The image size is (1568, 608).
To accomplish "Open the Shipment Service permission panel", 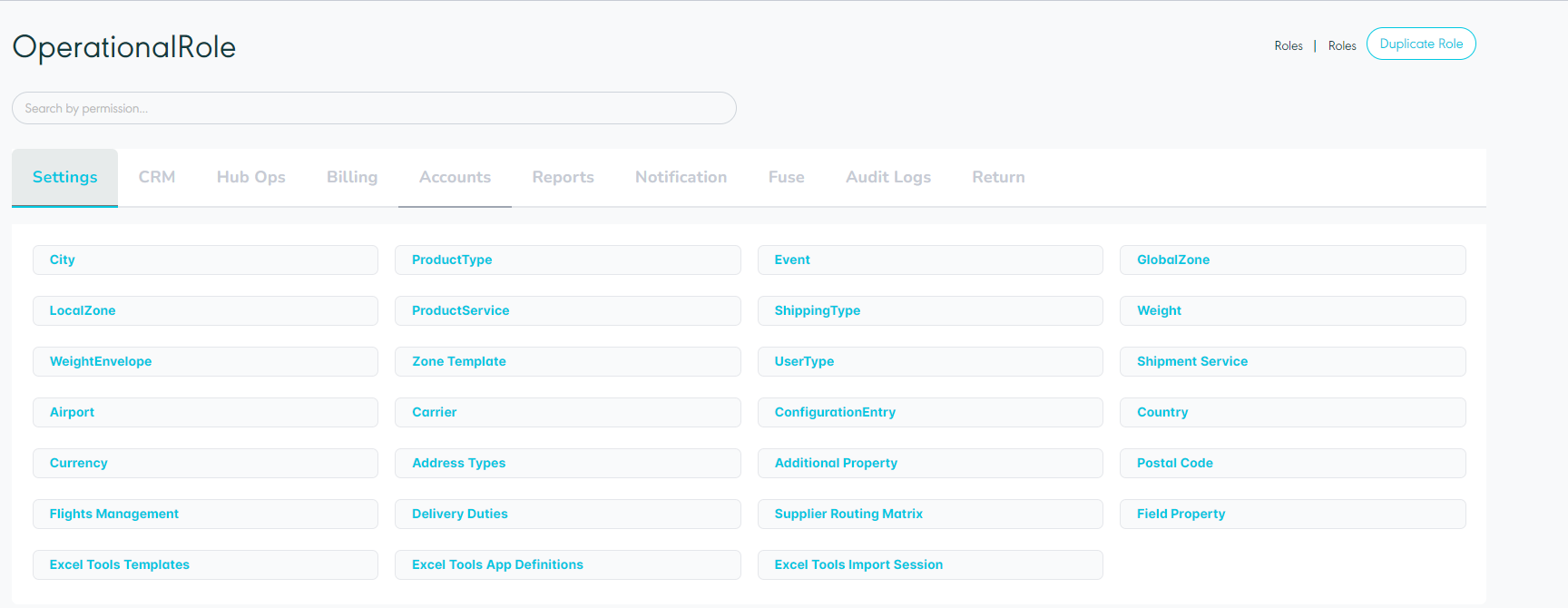I will [1293, 361].
